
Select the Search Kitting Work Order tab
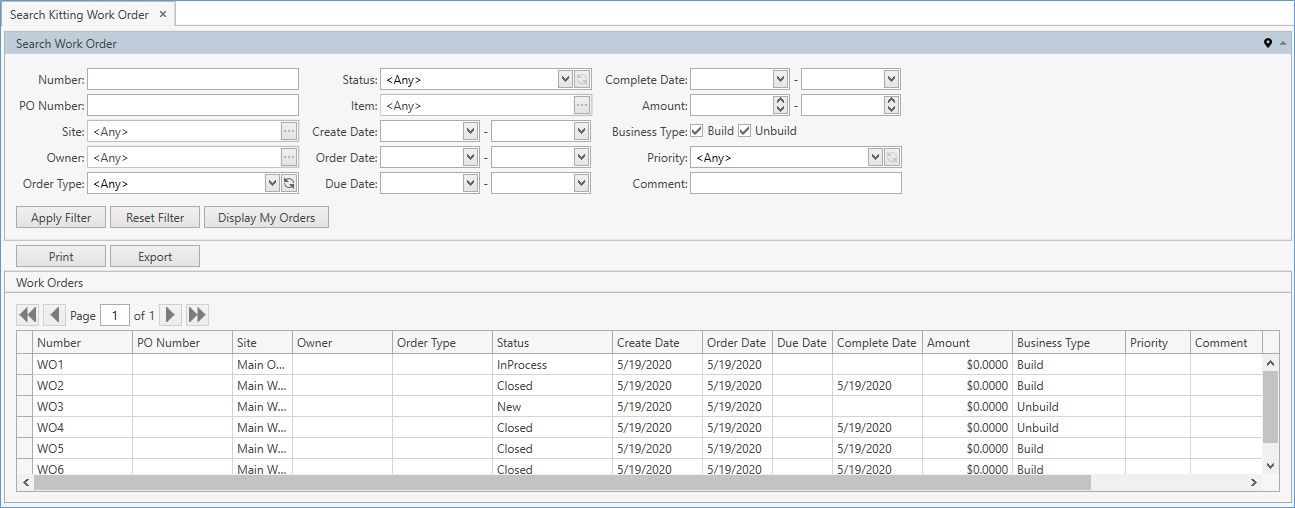tap(79, 15)
